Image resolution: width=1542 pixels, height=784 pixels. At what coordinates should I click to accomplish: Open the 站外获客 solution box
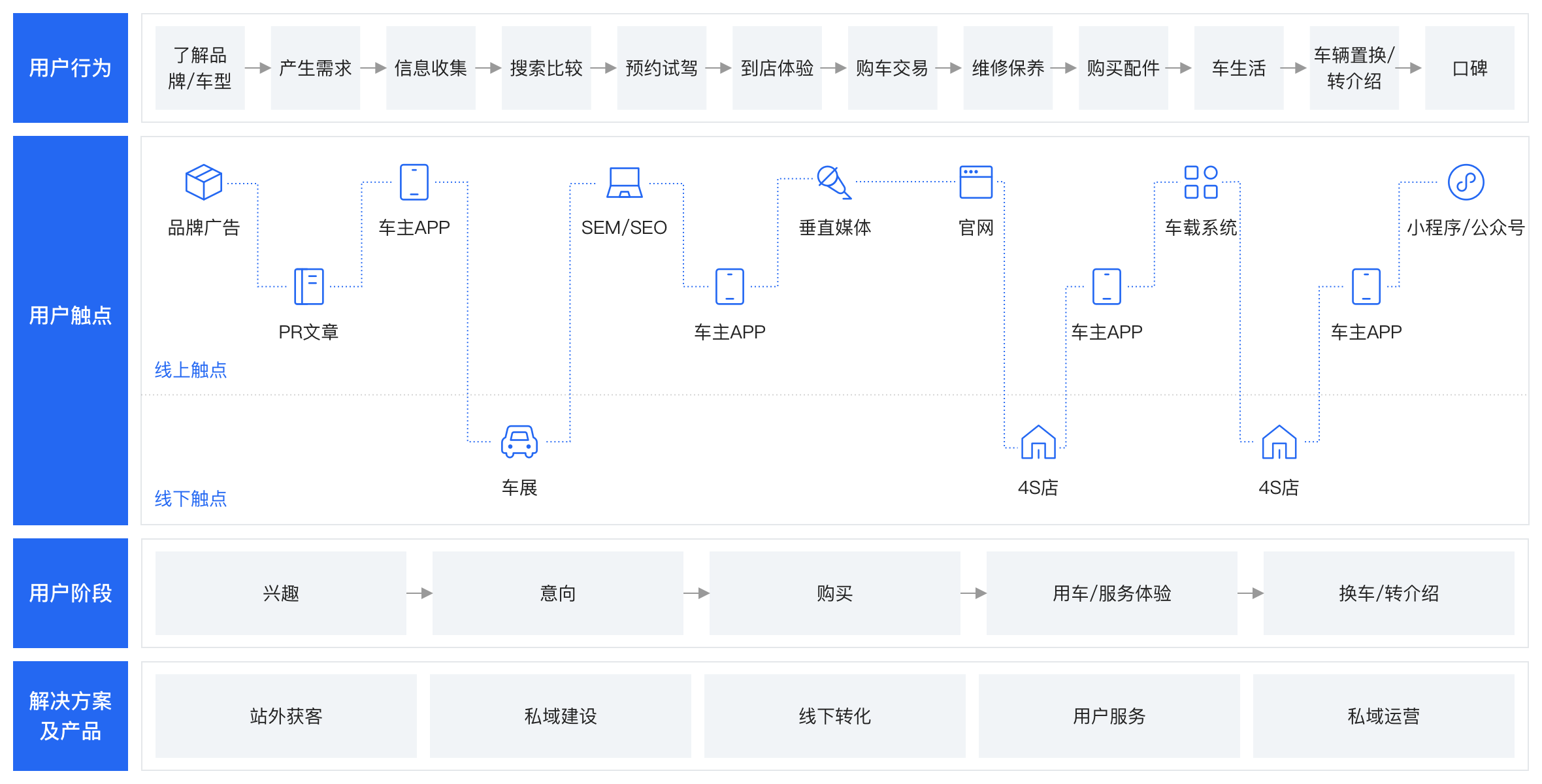pos(286,716)
